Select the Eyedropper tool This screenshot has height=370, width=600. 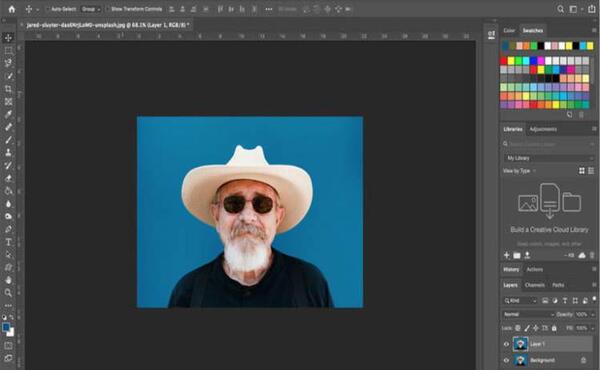click(x=8, y=114)
